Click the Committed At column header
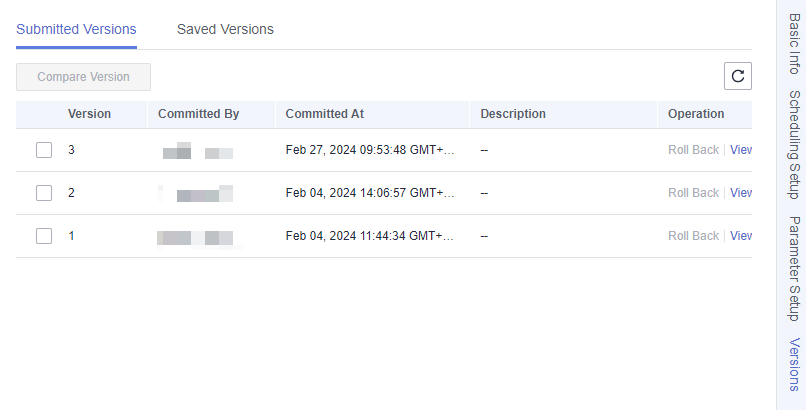The image size is (806, 410). click(x=324, y=114)
